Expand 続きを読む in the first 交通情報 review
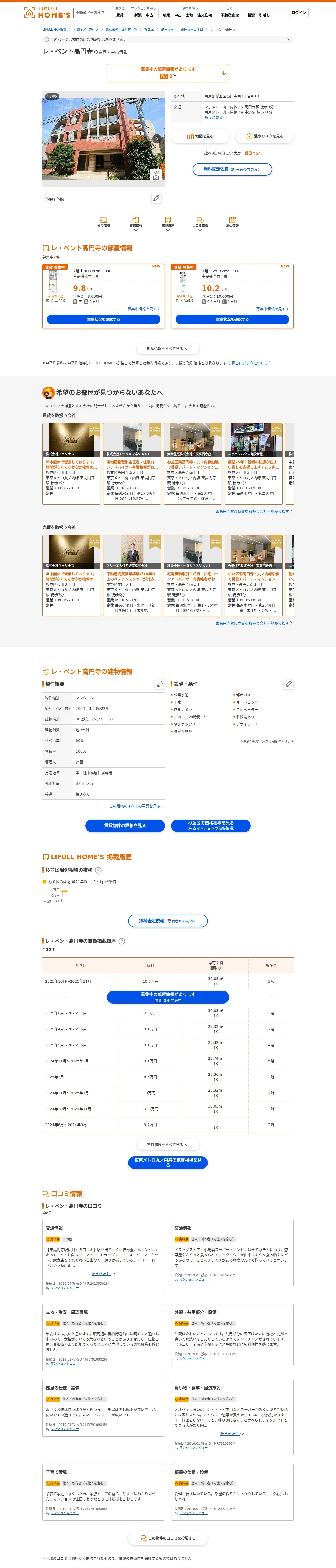The image size is (336, 1568). pyautogui.click(x=103, y=1273)
